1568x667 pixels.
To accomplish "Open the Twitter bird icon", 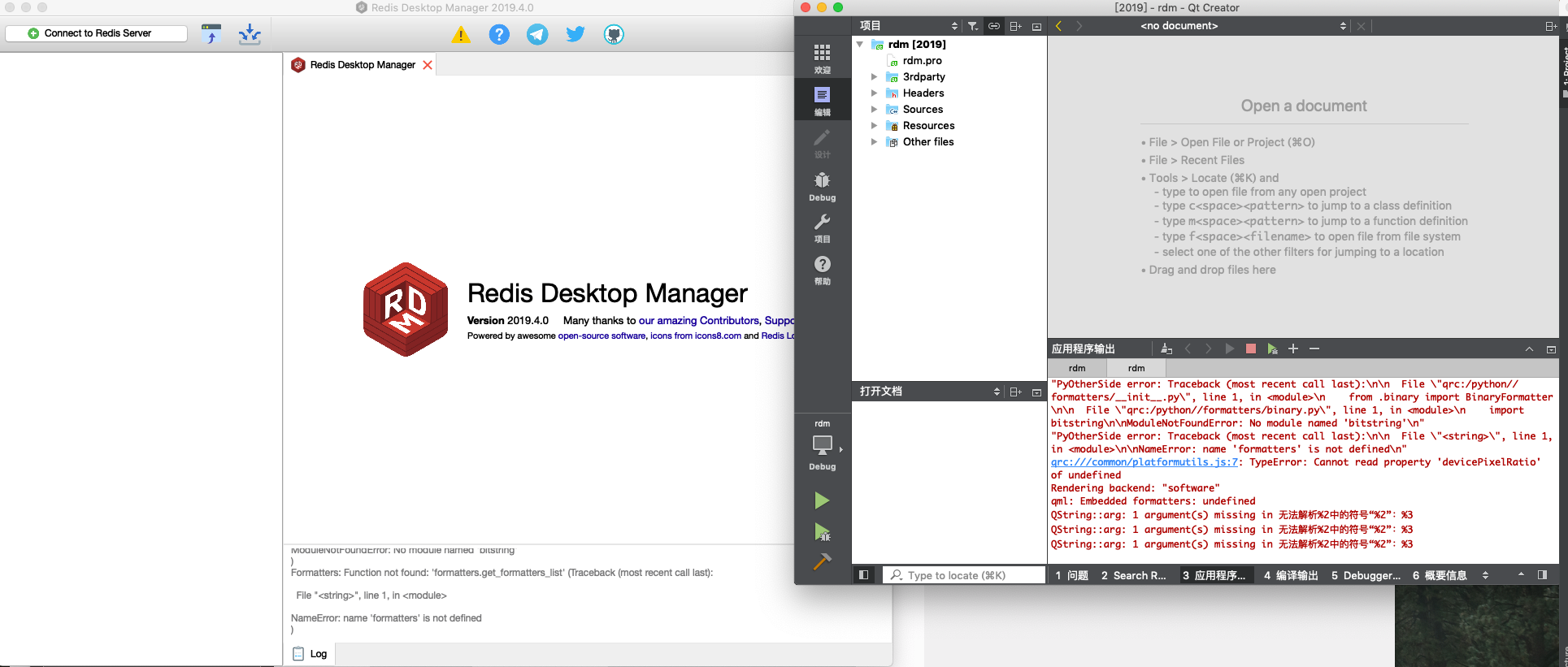I will pos(576,34).
